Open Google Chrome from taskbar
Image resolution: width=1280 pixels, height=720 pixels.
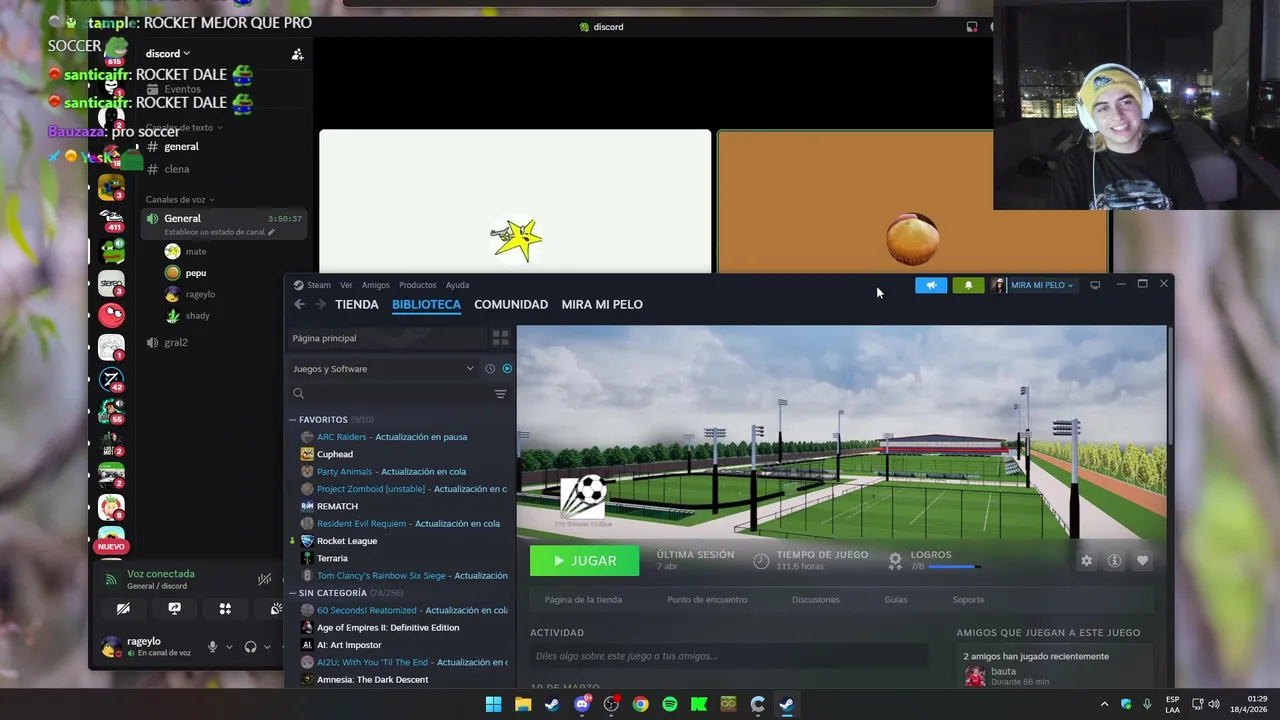coord(640,704)
